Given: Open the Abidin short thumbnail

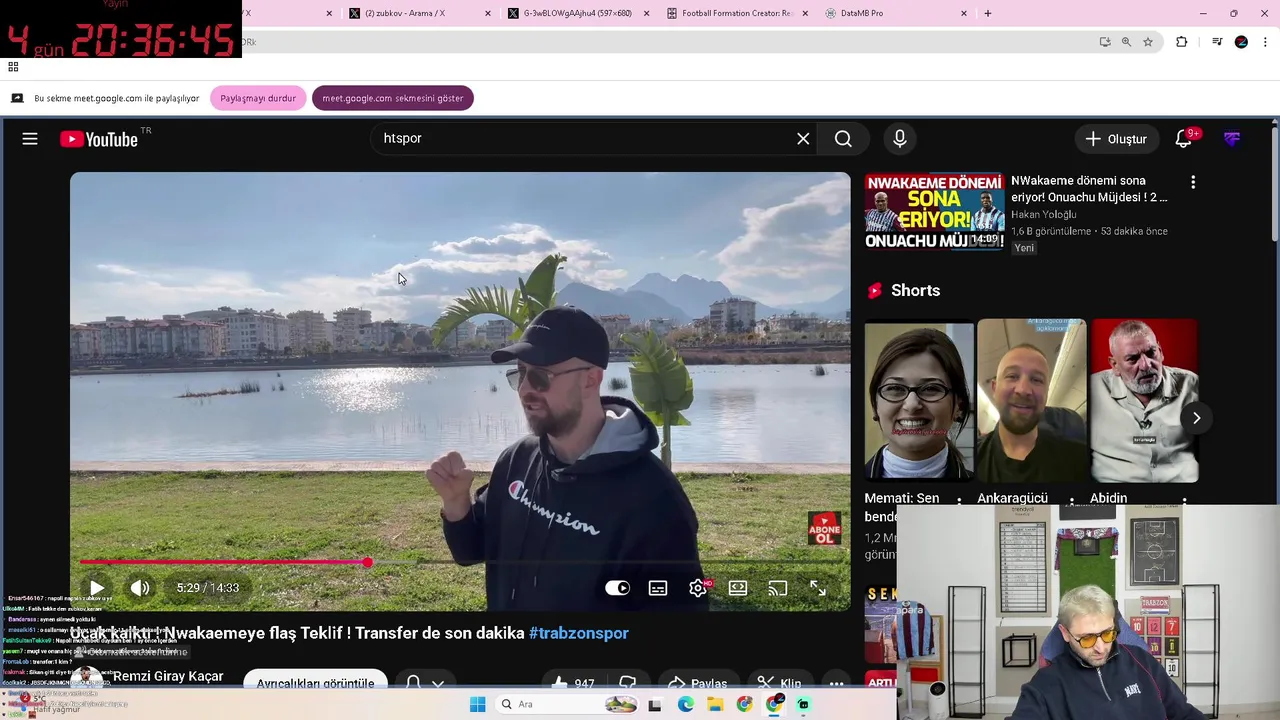Looking at the screenshot, I should [x=1144, y=400].
